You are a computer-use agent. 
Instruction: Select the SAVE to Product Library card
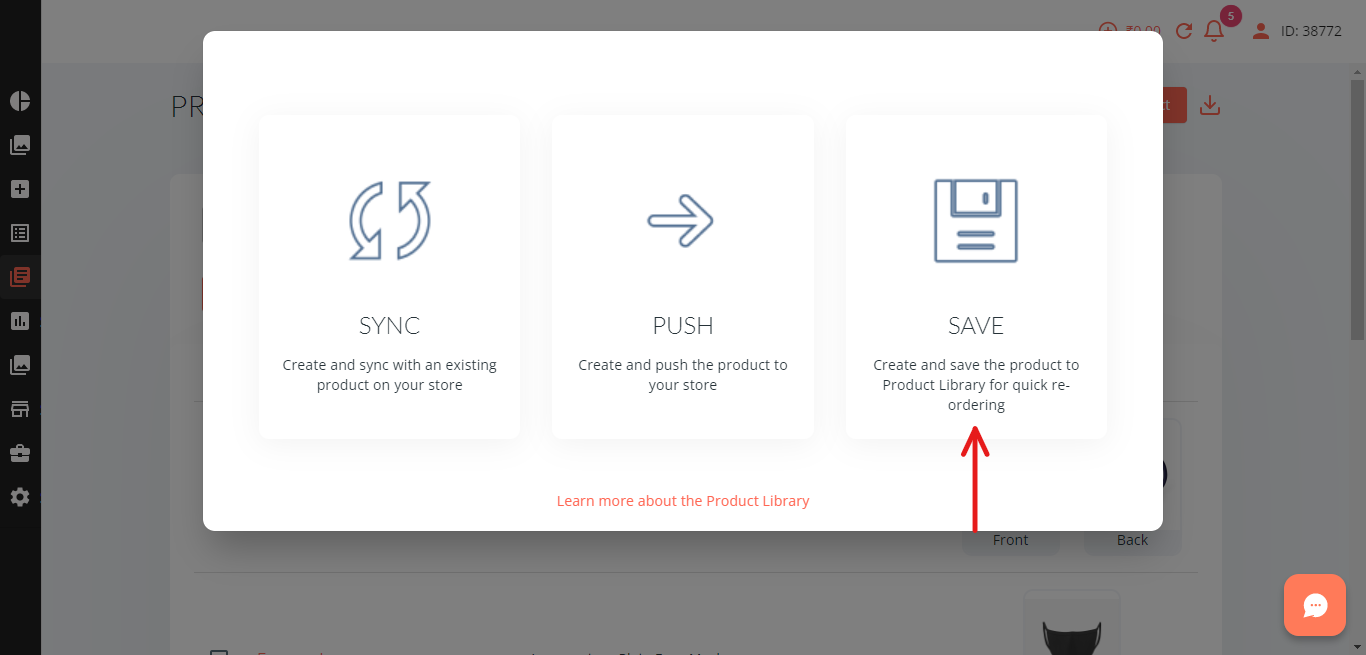tap(976, 276)
